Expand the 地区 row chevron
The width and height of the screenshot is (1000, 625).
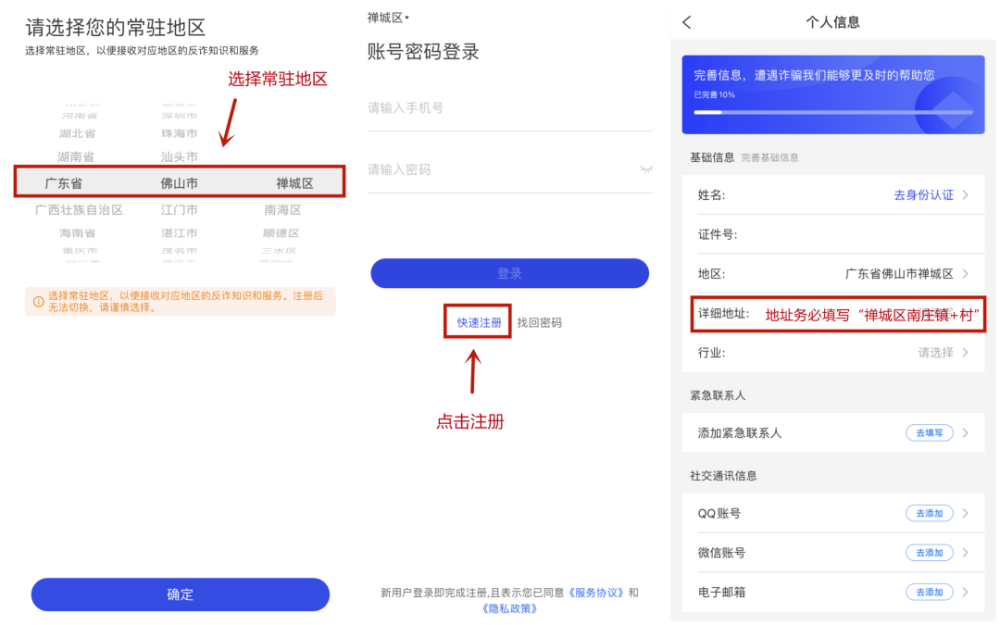click(966, 274)
